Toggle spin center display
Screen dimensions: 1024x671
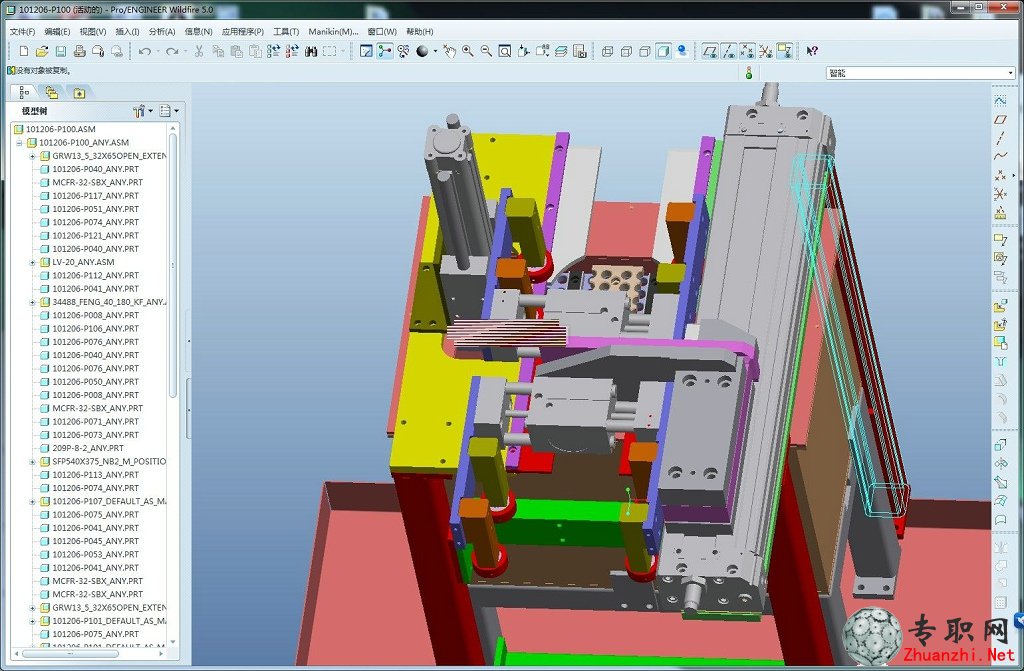point(385,51)
